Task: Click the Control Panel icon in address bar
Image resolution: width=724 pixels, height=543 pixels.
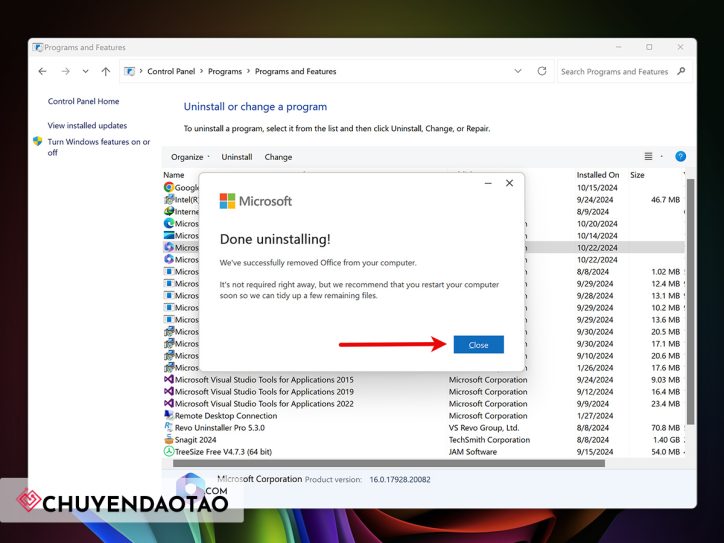Action: tap(130, 71)
